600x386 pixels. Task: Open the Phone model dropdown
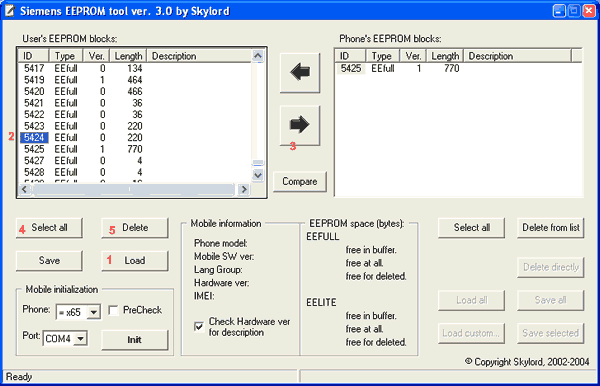click(94, 313)
